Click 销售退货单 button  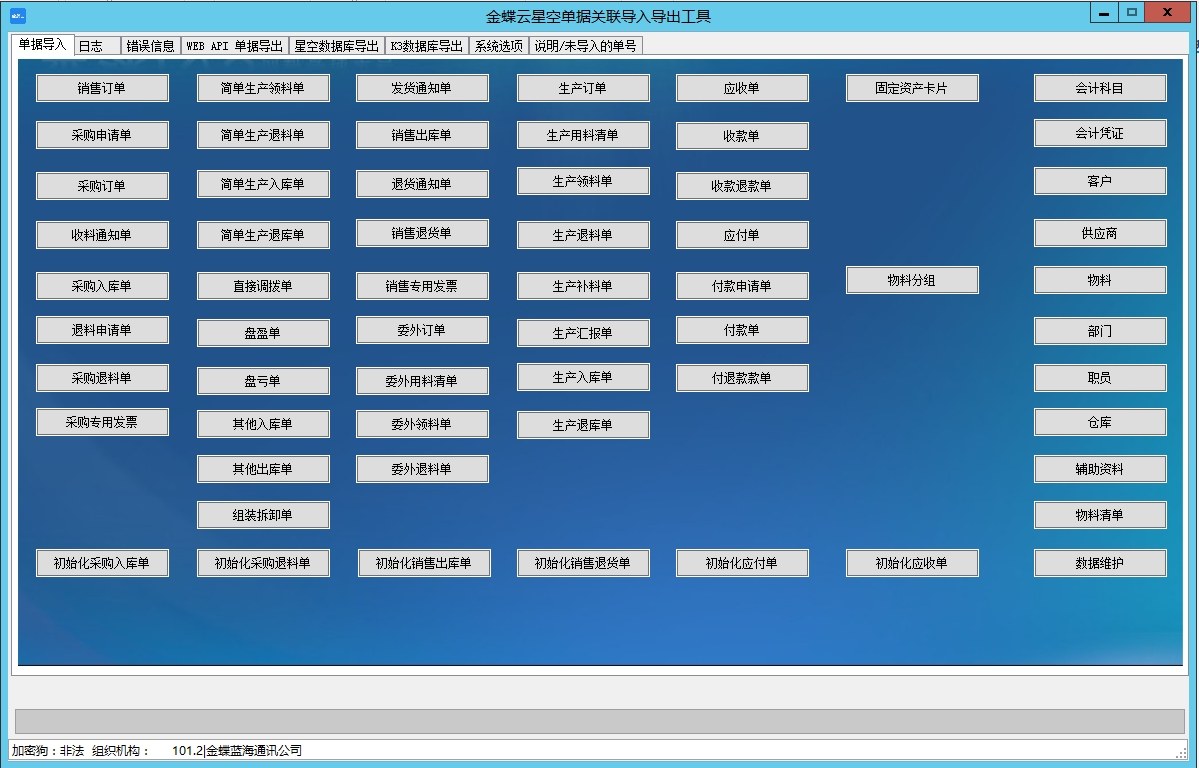422,233
